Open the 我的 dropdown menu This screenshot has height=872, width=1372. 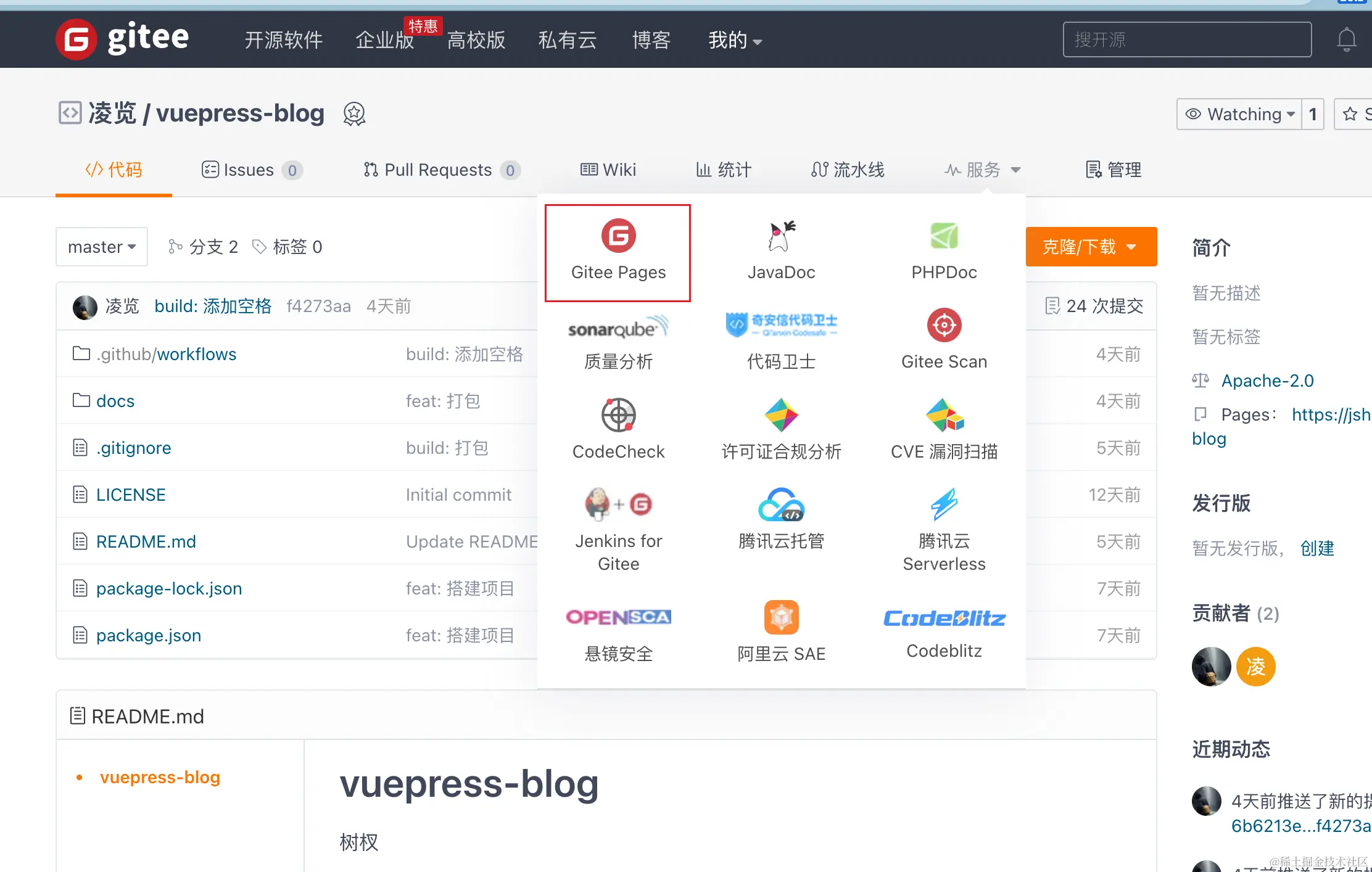[735, 40]
